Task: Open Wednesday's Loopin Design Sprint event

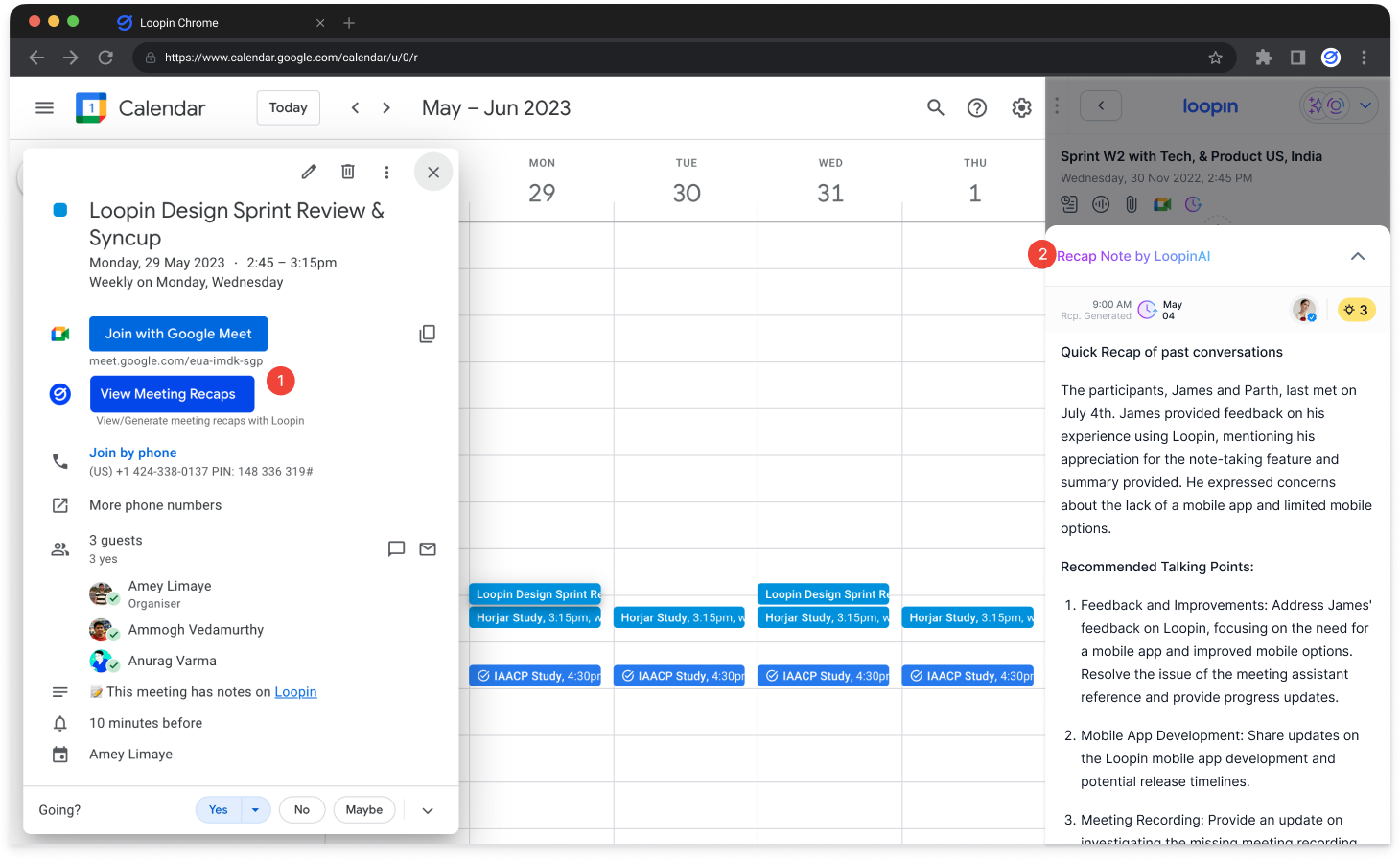Action: pos(824,594)
